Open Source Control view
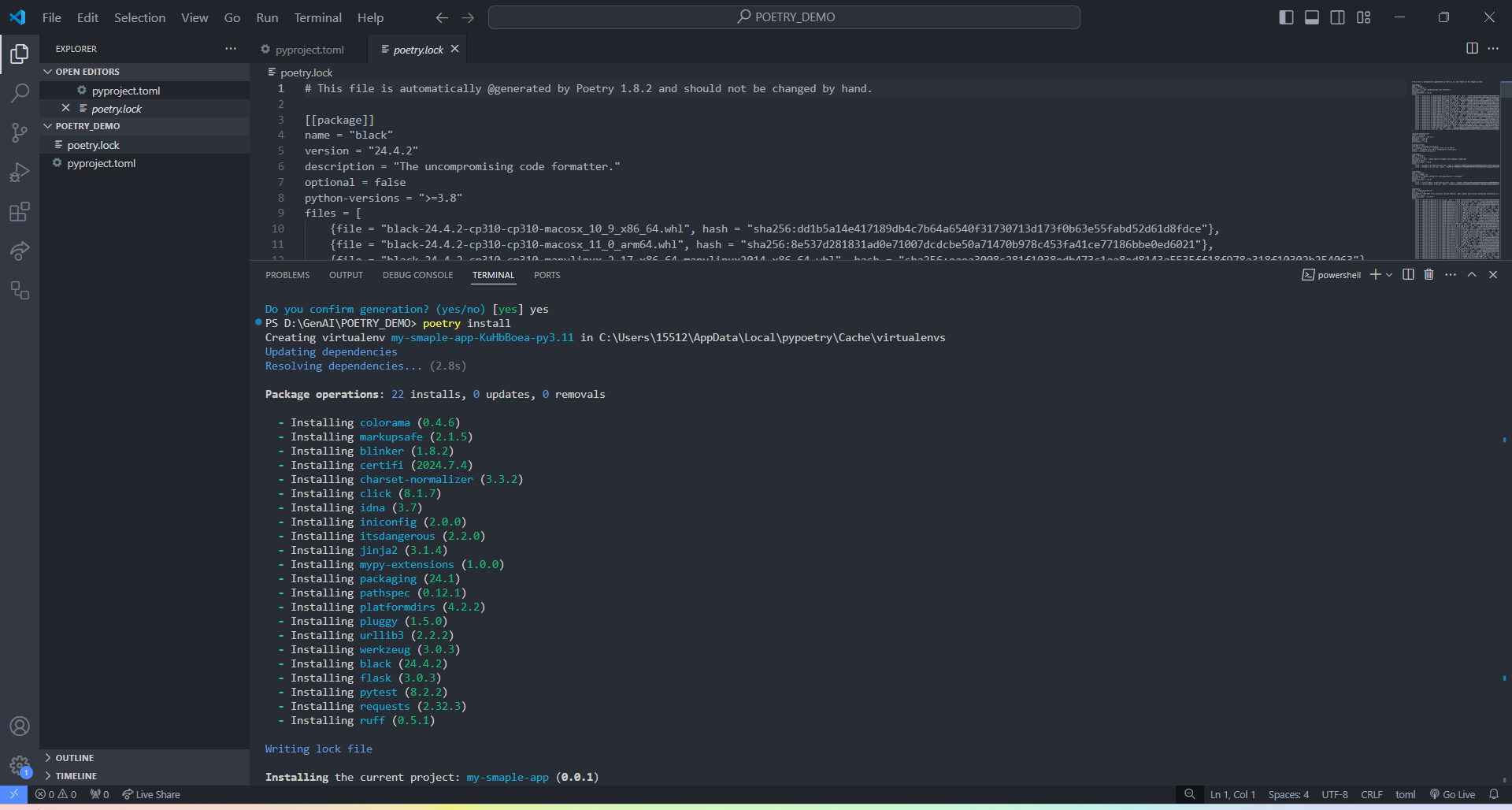Viewport: 1512px width, 810px height. tap(20, 132)
